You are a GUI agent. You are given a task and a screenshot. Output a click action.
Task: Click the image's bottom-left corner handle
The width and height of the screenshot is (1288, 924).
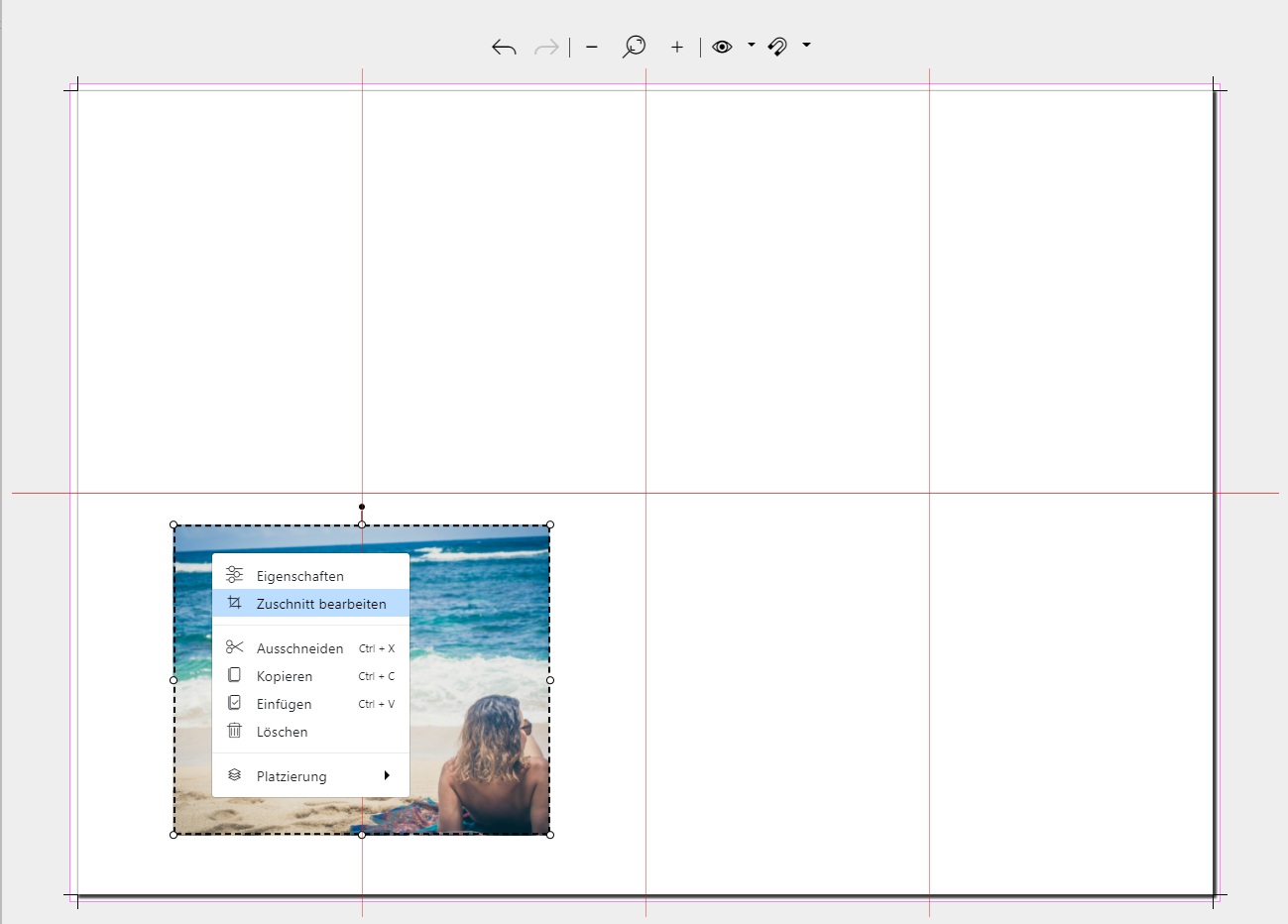174,835
